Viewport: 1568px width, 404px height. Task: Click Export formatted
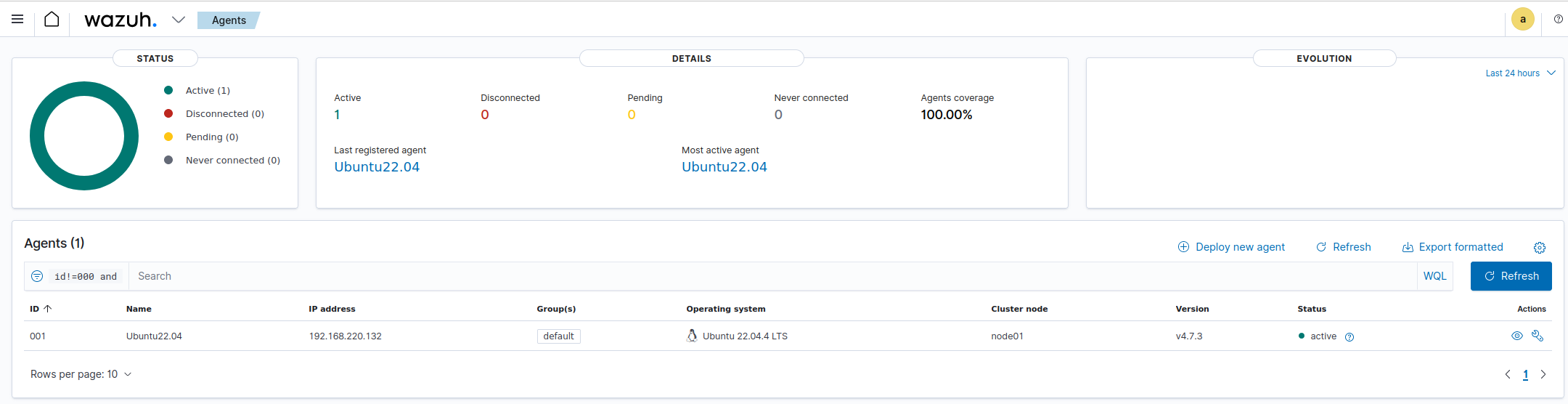pos(1453,247)
